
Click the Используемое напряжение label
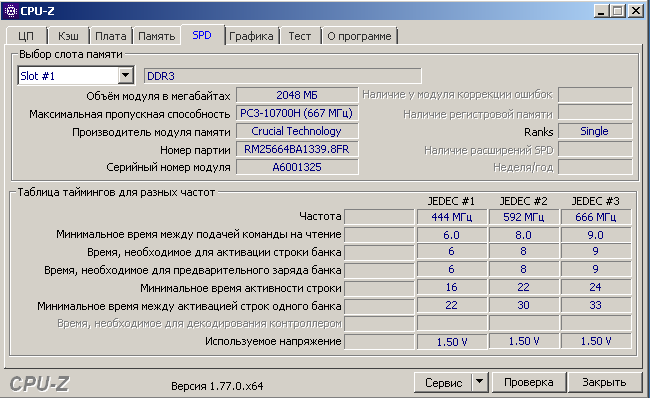[x=273, y=341]
